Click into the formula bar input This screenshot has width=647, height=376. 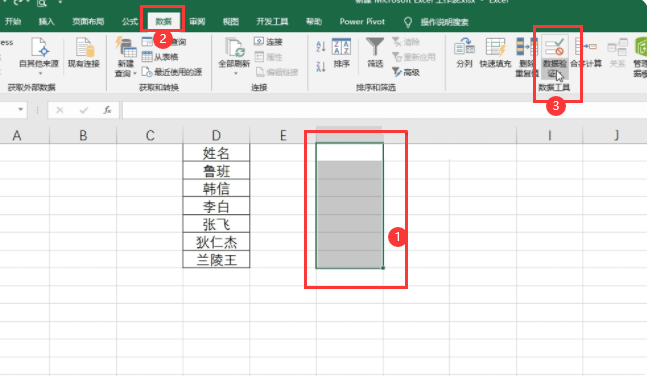(x=384, y=110)
